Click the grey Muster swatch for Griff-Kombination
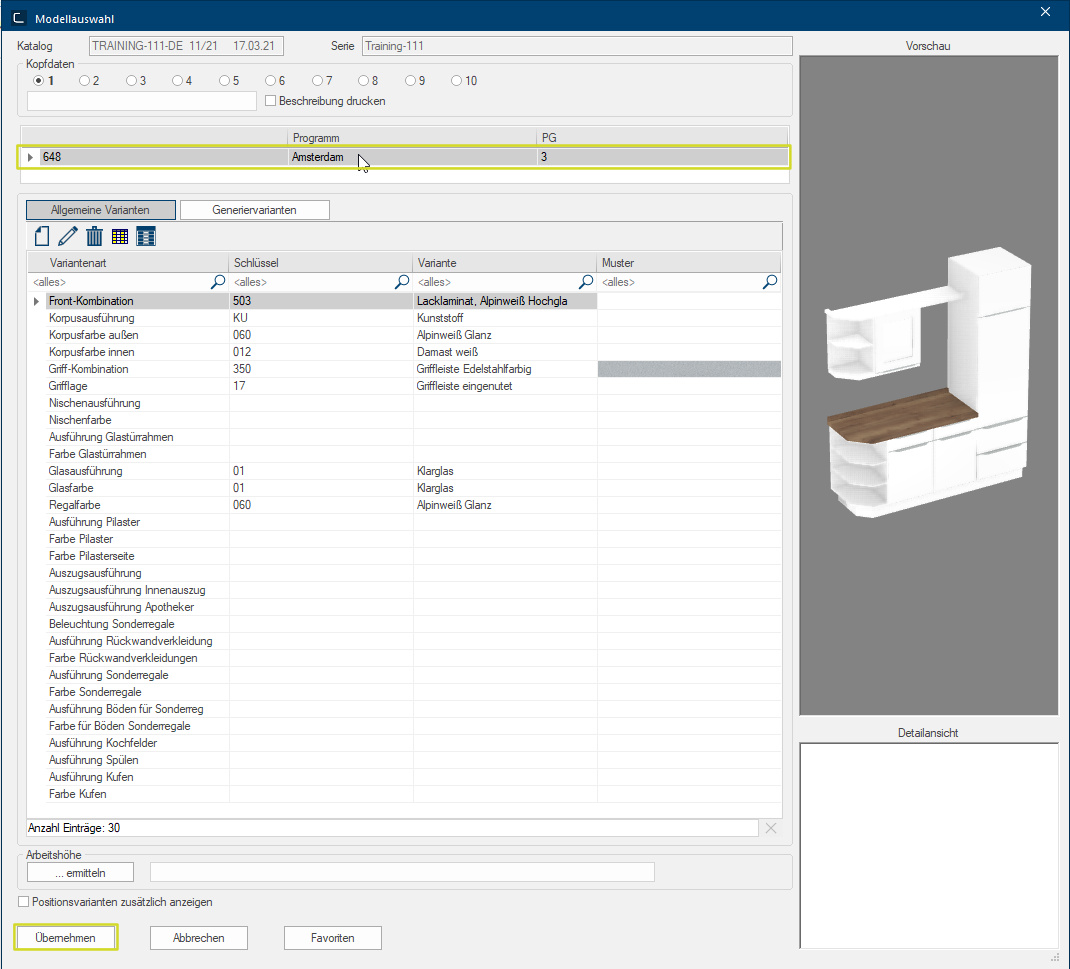The height and width of the screenshot is (969, 1070). [x=688, y=369]
